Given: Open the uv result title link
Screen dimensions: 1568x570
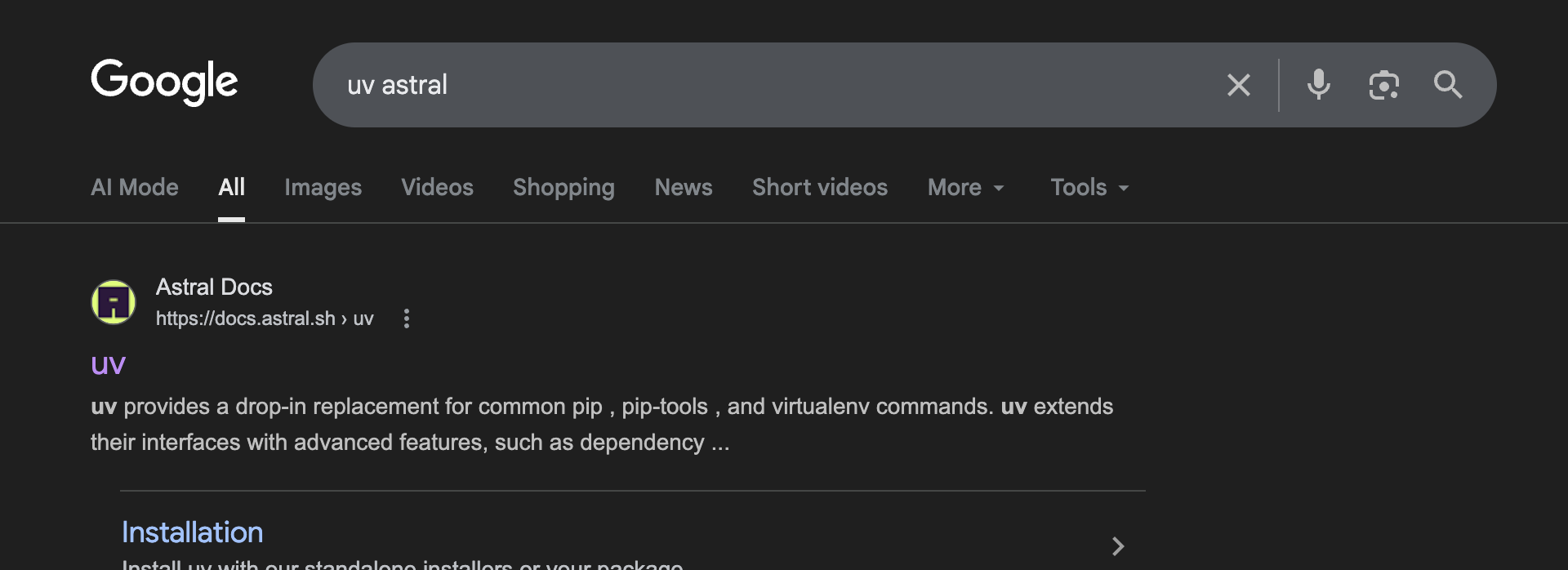Looking at the screenshot, I should coord(108,364).
